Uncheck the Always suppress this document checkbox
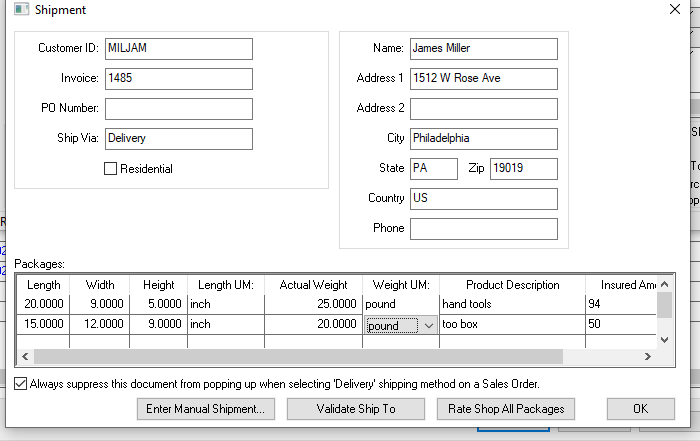This screenshot has width=700, height=441. 21,383
